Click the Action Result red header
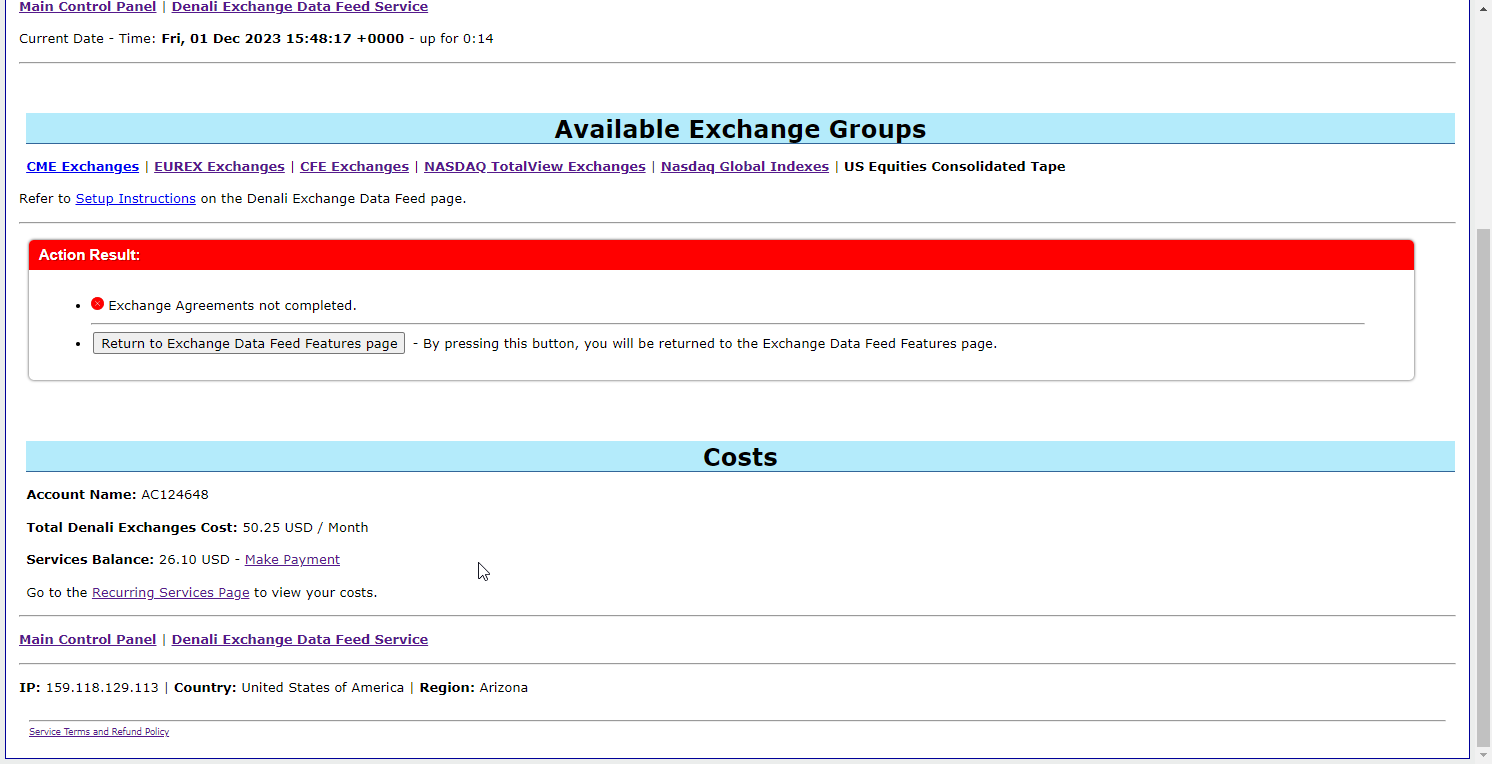The width and height of the screenshot is (1492, 764). 721,255
